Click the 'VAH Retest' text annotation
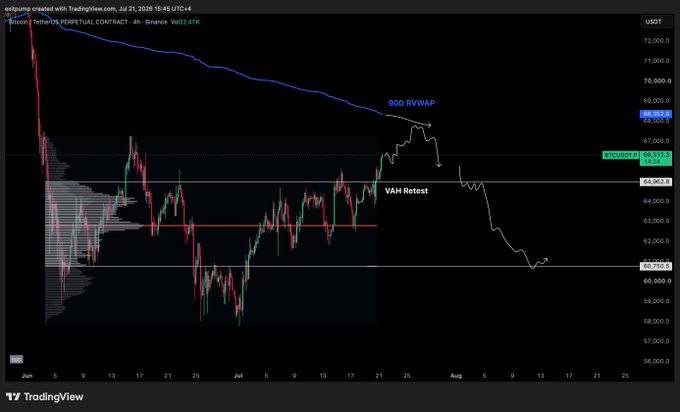The width and height of the screenshot is (680, 412). click(x=406, y=190)
